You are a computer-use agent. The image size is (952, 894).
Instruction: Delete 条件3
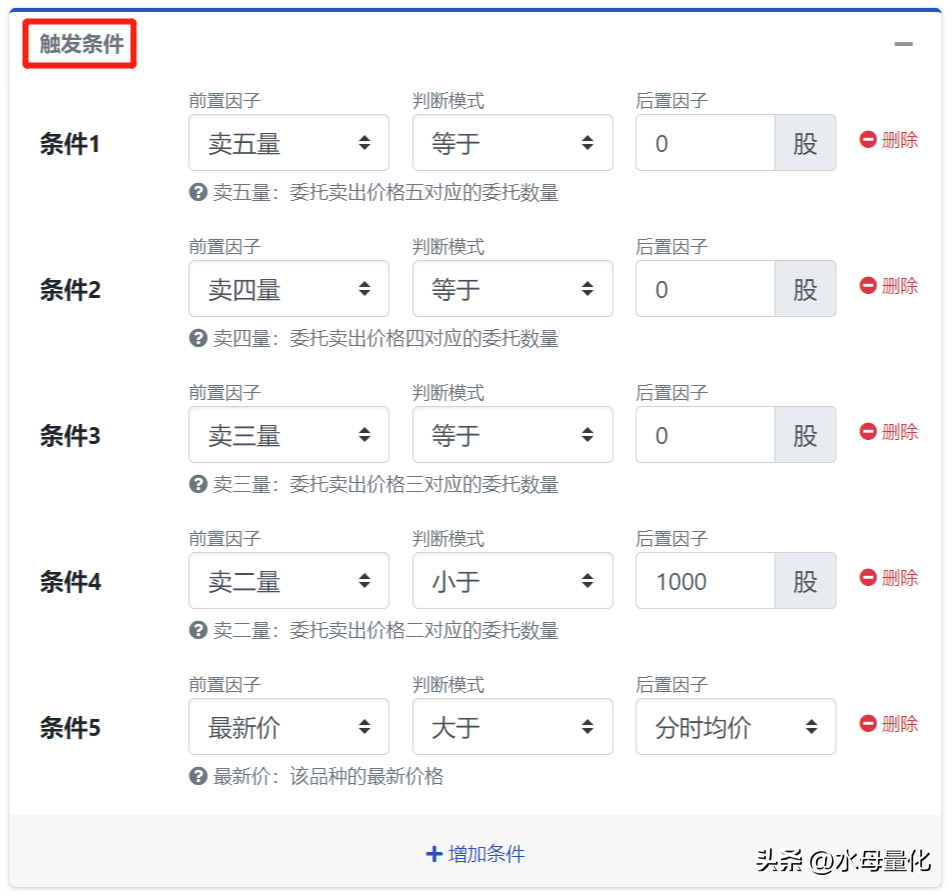889,432
